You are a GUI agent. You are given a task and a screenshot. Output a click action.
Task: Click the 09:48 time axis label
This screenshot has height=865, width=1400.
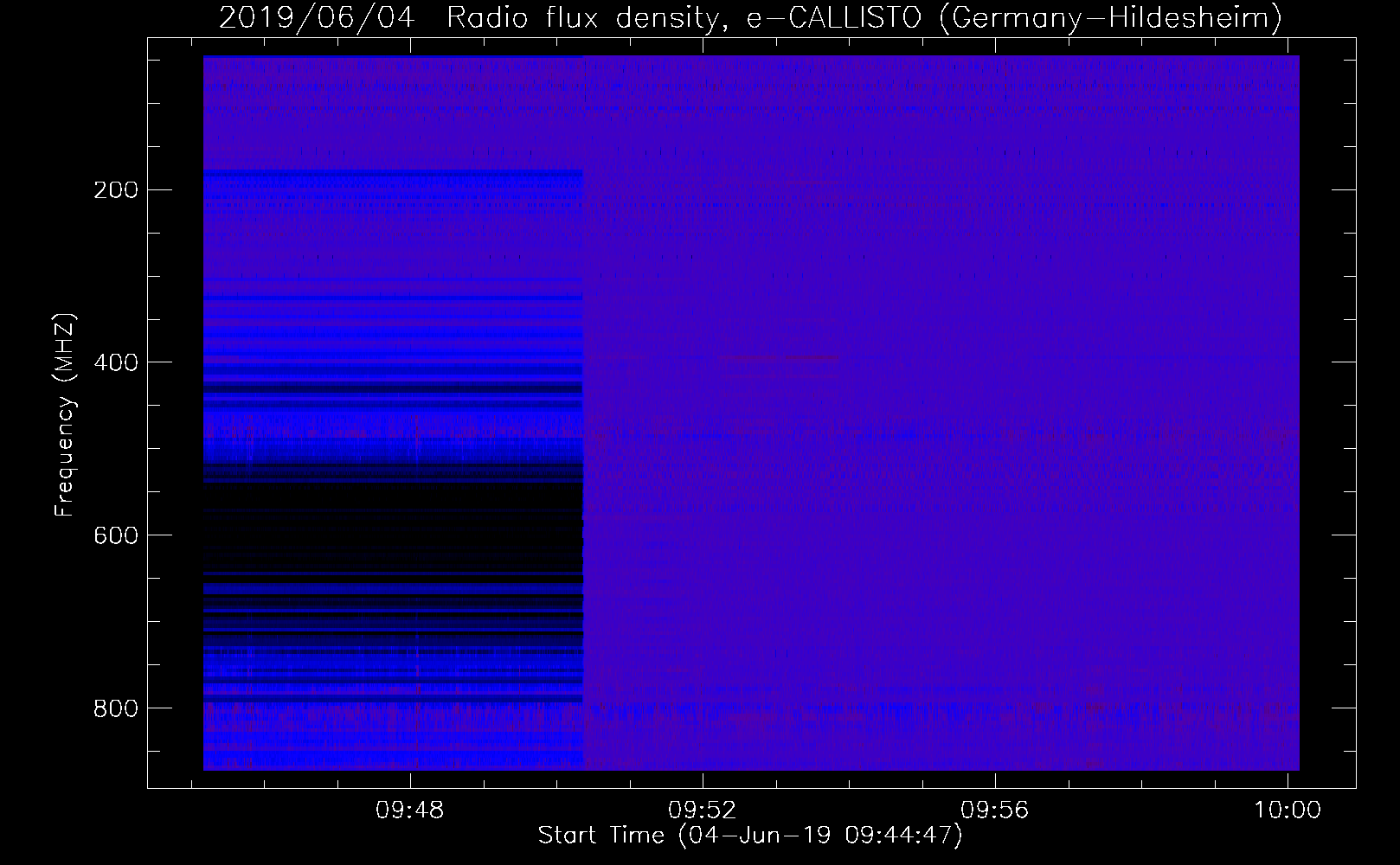pyautogui.click(x=409, y=811)
